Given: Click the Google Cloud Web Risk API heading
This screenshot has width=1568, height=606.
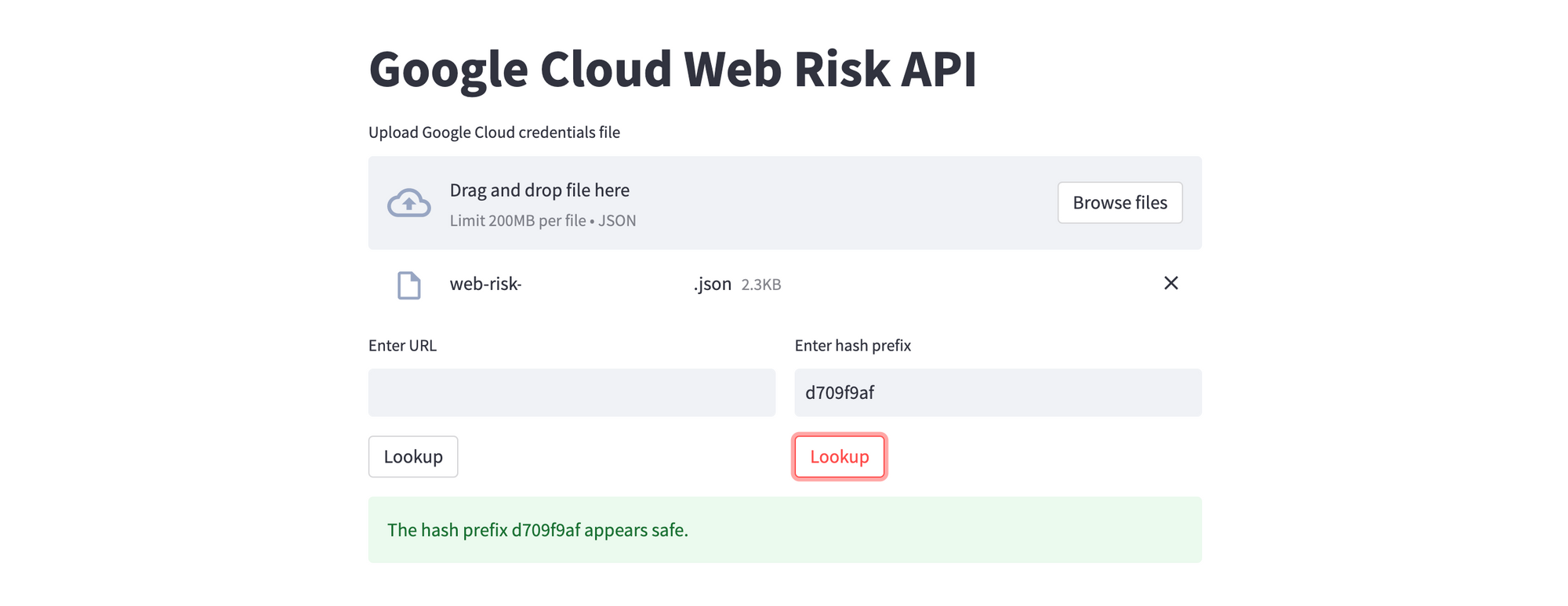Looking at the screenshot, I should pyautogui.click(x=673, y=69).
